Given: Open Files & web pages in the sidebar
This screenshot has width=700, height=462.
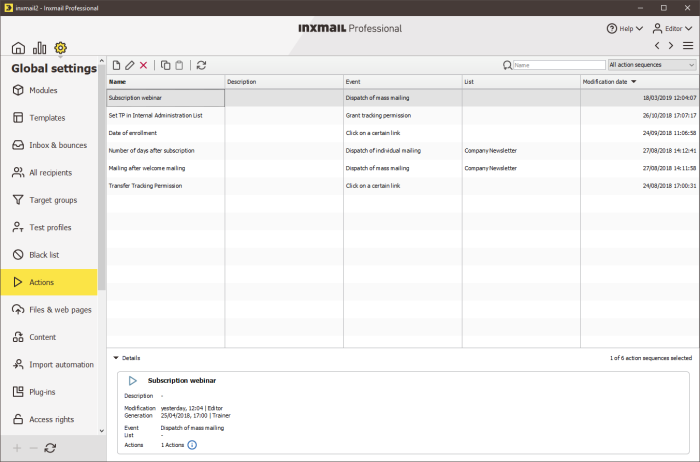Looking at the screenshot, I should click(49, 310).
